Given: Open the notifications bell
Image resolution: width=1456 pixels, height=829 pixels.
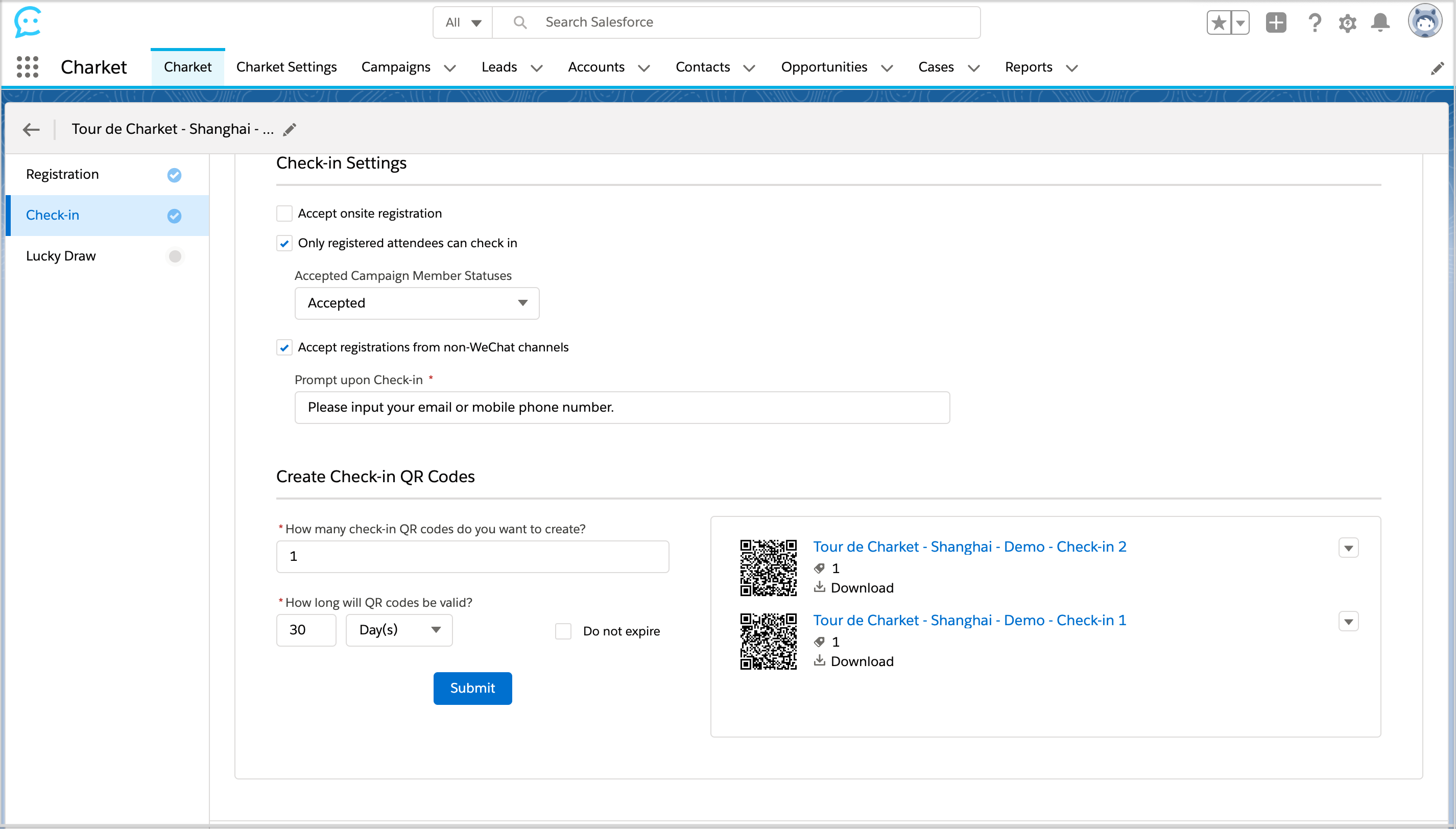Looking at the screenshot, I should tap(1380, 23).
